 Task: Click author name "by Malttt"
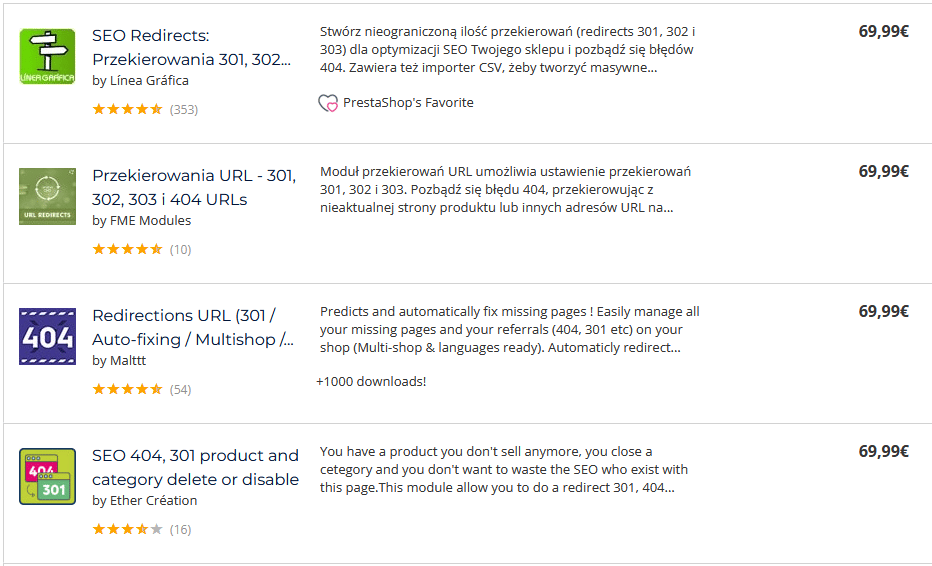119,360
